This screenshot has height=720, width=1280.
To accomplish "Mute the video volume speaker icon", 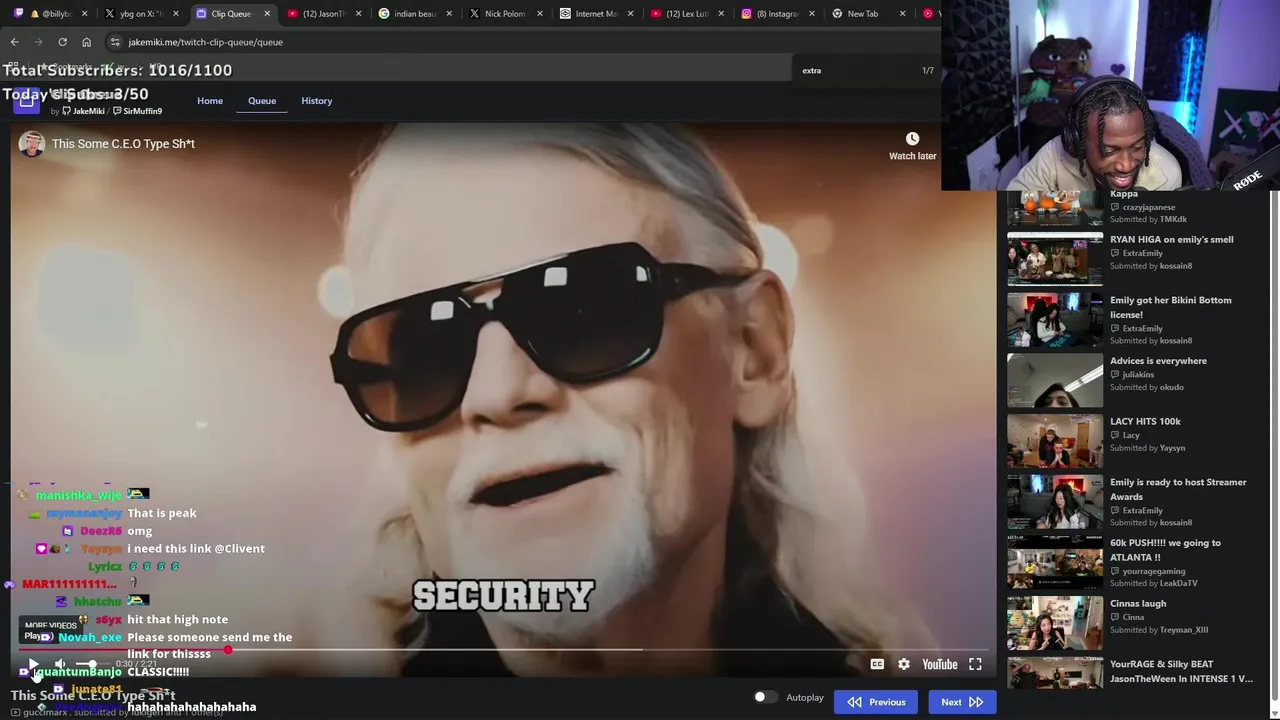I will tap(60, 664).
